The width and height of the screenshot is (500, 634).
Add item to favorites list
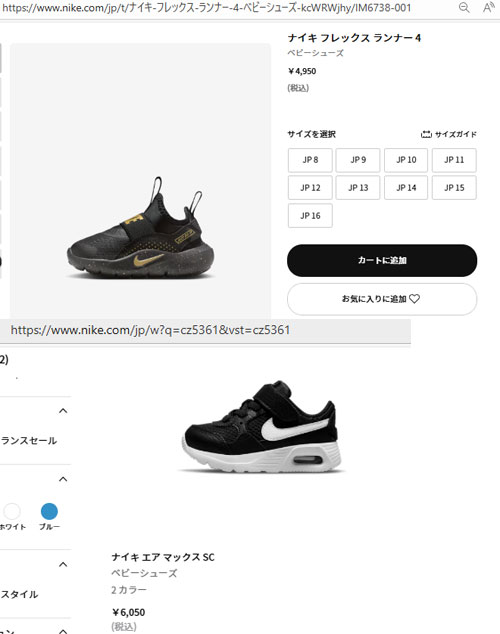point(382,299)
